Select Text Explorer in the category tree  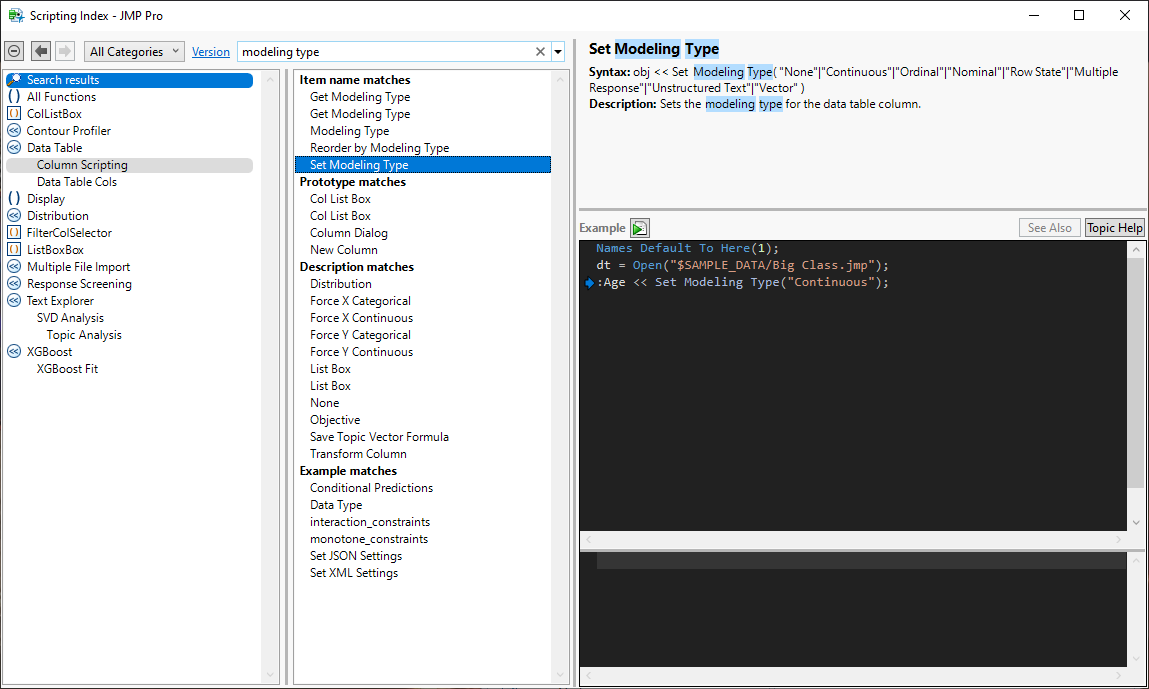pos(60,301)
